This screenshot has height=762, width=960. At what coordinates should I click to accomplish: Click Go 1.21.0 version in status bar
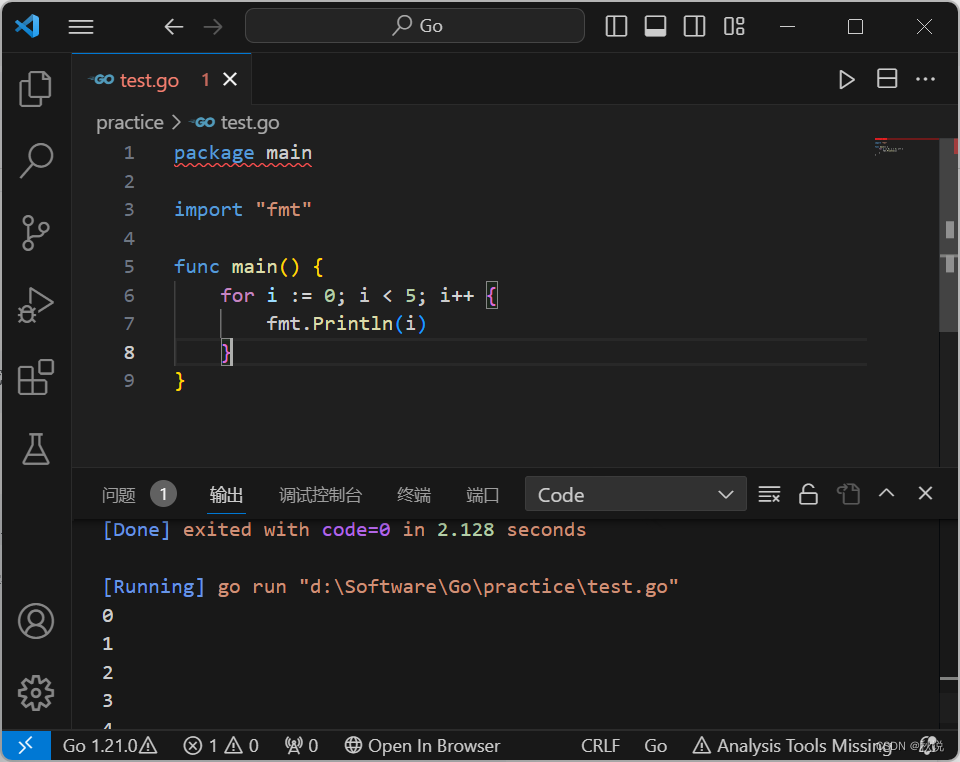(x=110, y=746)
